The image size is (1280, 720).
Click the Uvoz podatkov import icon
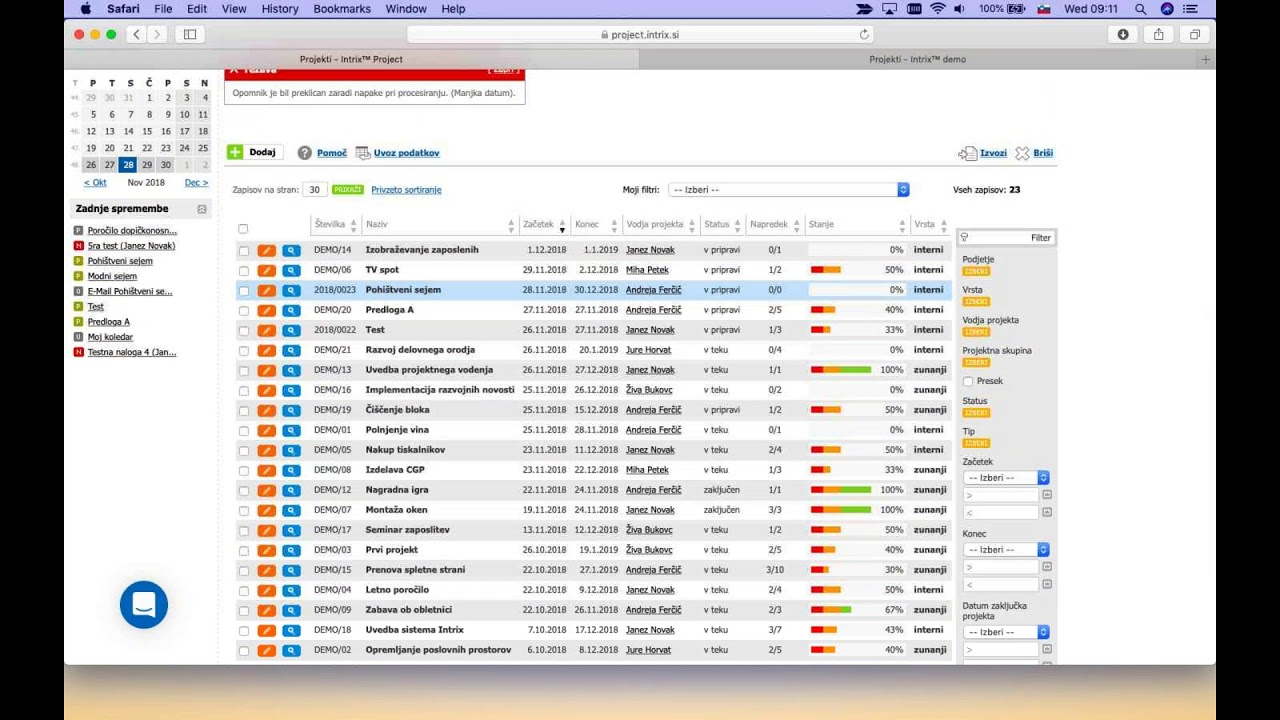(x=363, y=153)
